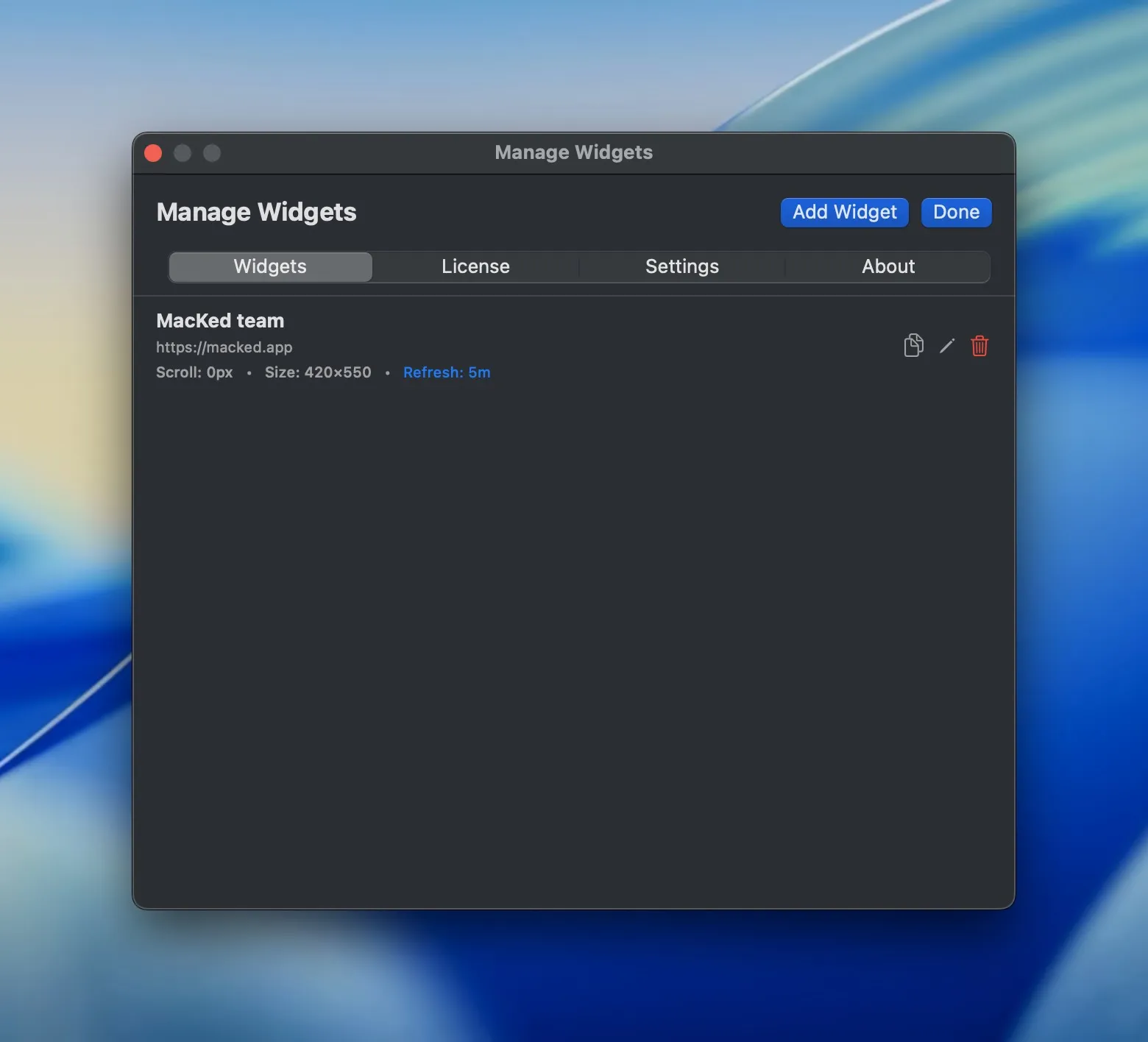Duplicate the MacKed team widget
Image resolution: width=1148 pixels, height=1042 pixels.
pyautogui.click(x=913, y=345)
